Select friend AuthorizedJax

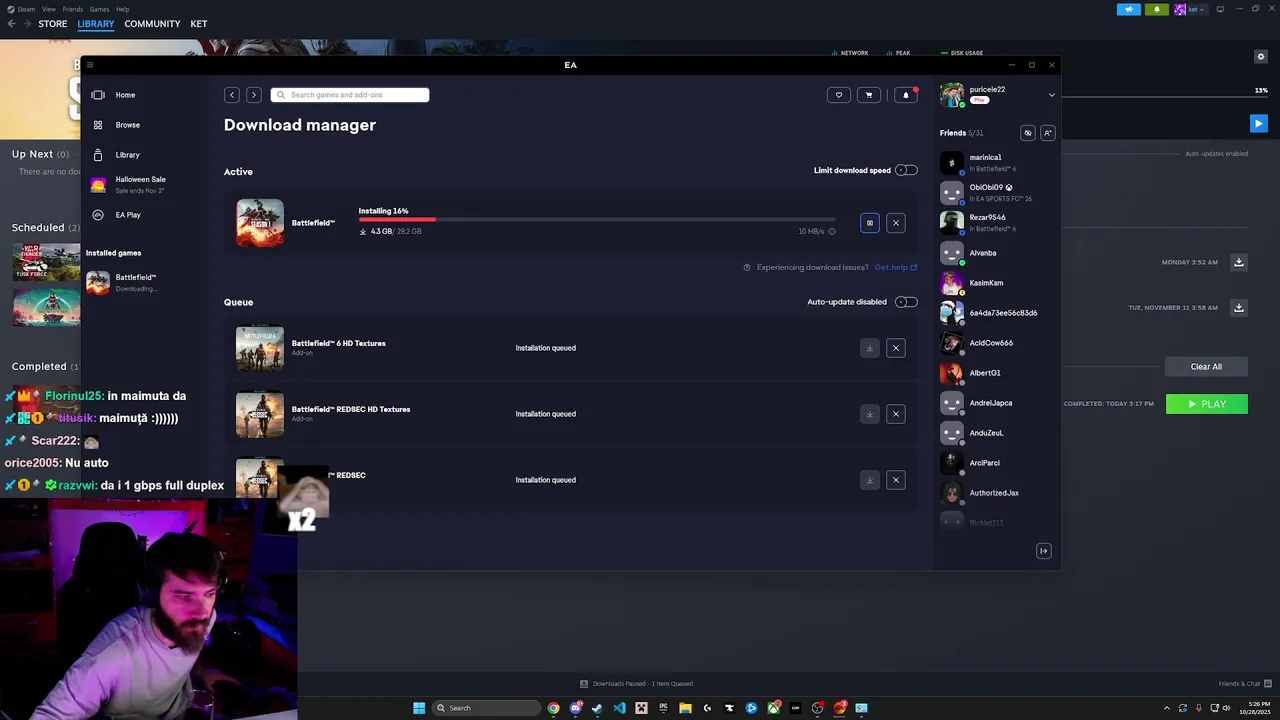click(x=996, y=493)
